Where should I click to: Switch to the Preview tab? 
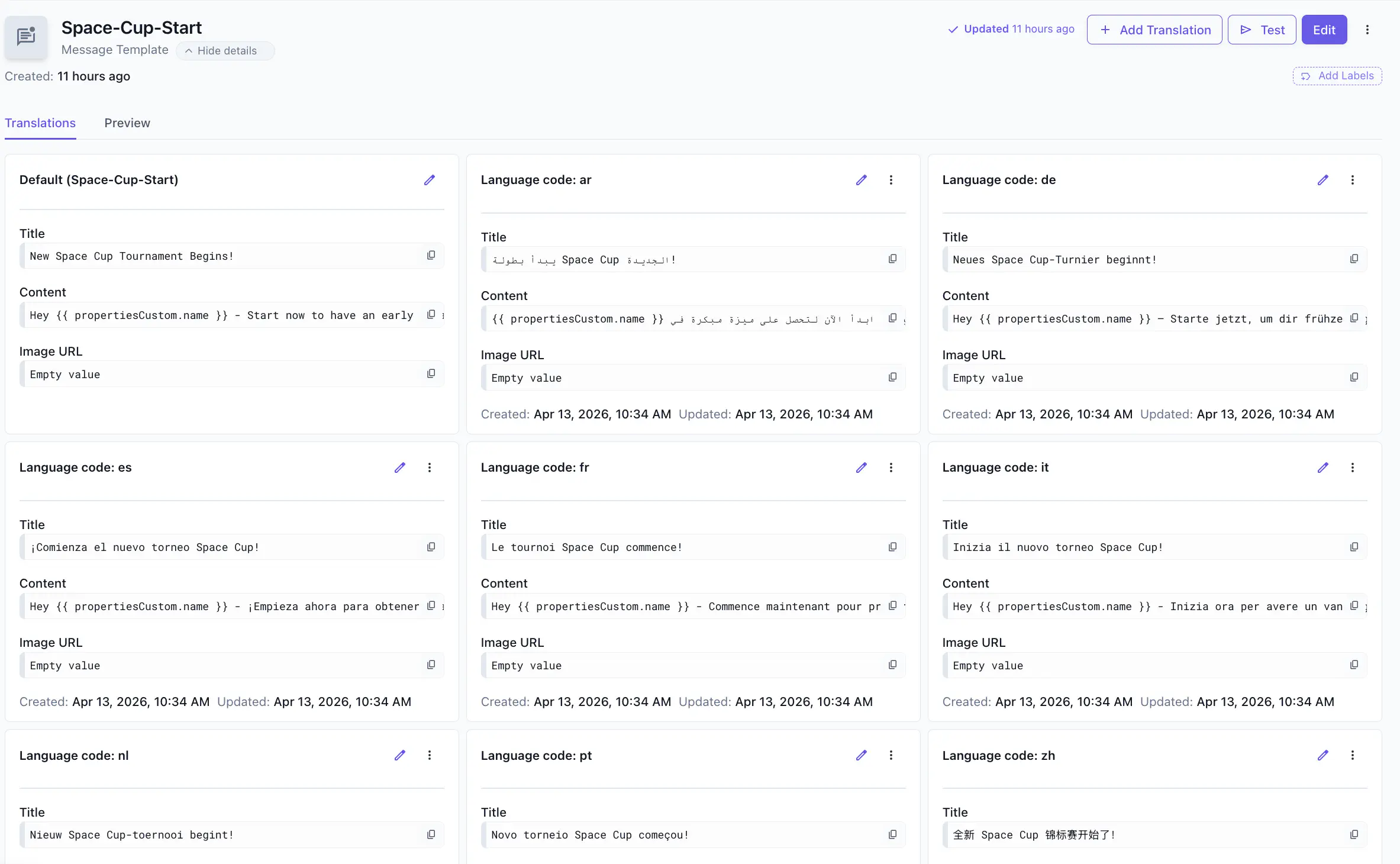(x=127, y=123)
